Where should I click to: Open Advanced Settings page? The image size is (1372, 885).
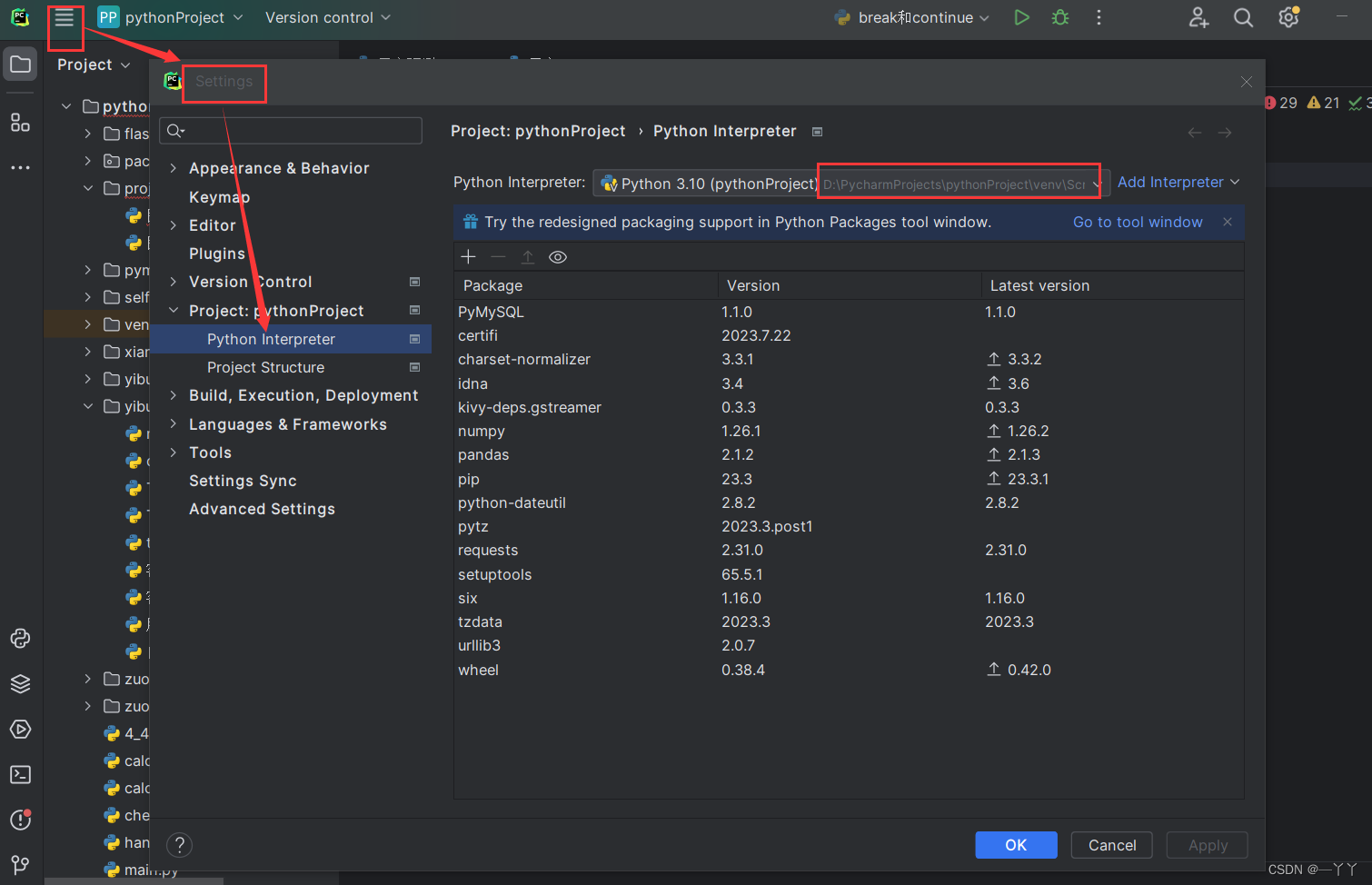tap(262, 509)
